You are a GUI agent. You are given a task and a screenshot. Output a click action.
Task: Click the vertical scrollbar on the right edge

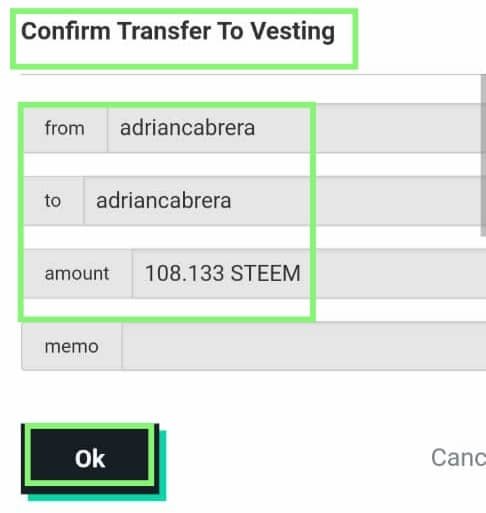coord(483,155)
